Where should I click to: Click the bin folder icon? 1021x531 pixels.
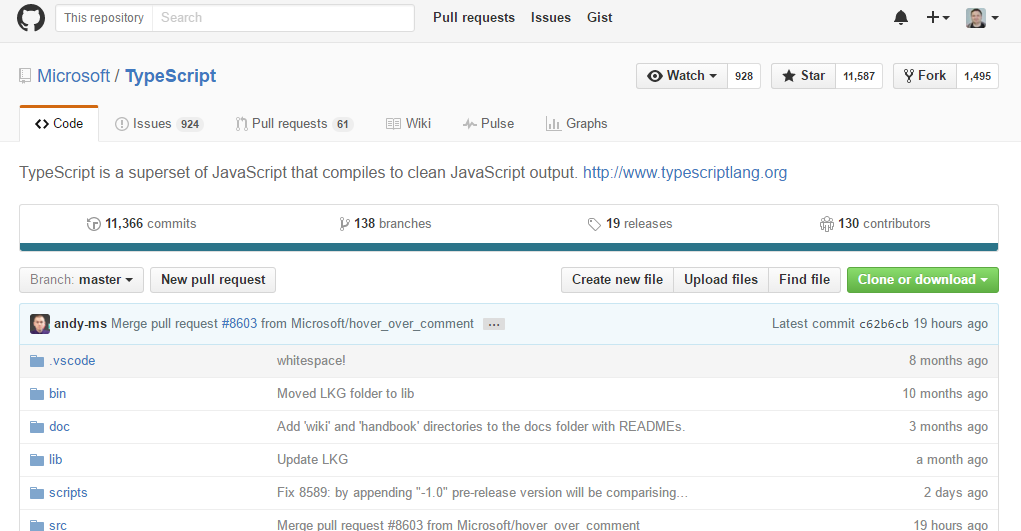pyautogui.click(x=37, y=394)
